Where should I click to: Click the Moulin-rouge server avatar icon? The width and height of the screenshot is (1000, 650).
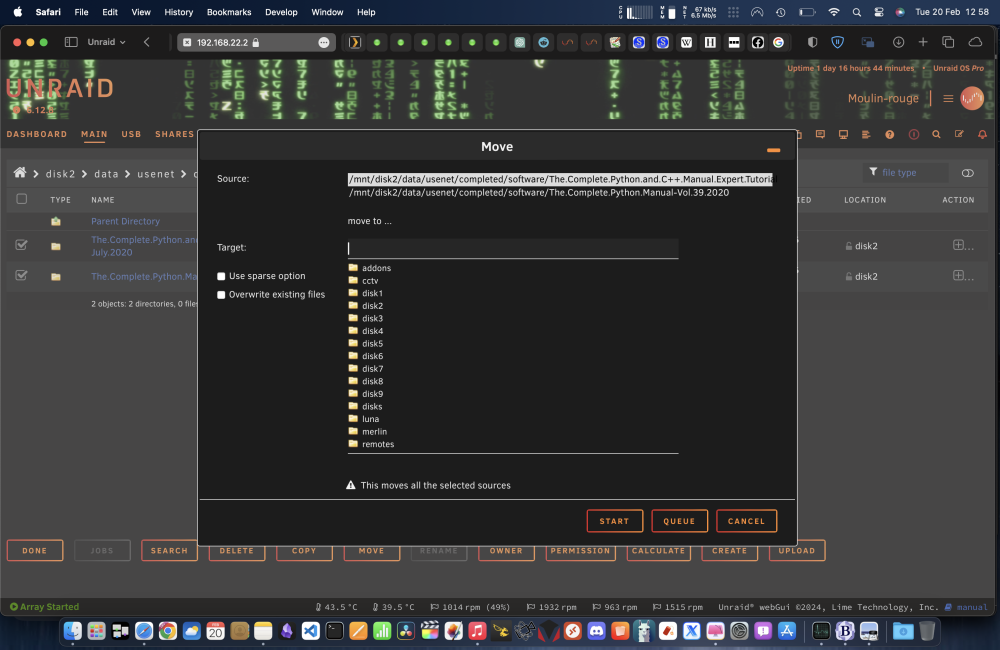[x=972, y=98]
